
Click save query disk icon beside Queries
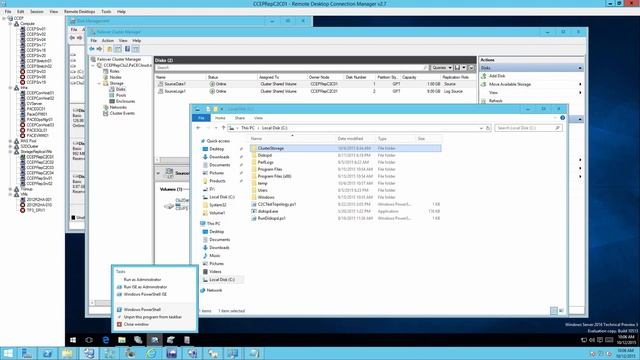coord(457,68)
